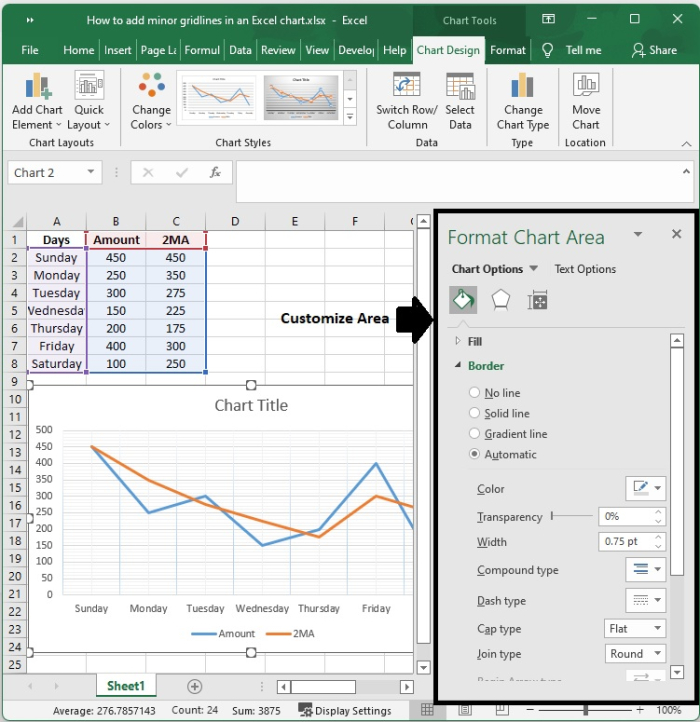Click Insert Function fx icon
The width and height of the screenshot is (700, 722).
tap(215, 173)
